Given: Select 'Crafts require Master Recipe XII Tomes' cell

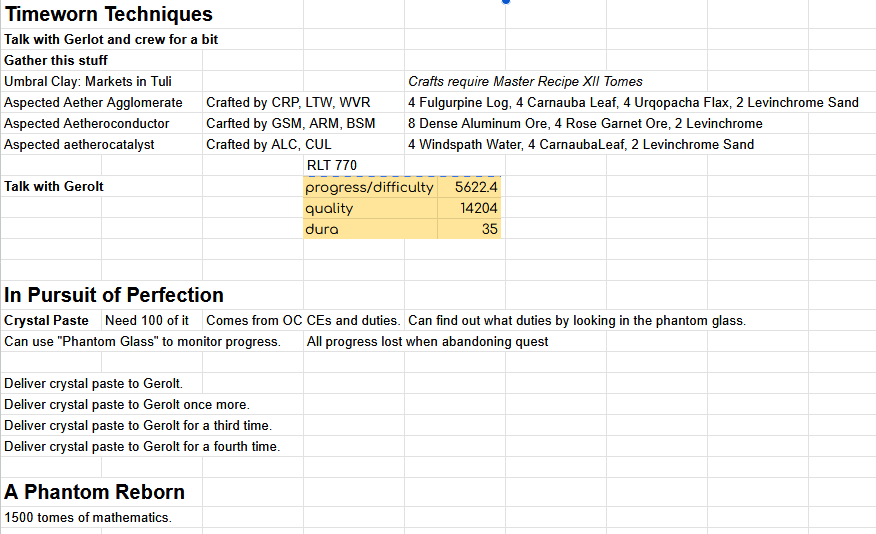Looking at the screenshot, I should point(525,82).
